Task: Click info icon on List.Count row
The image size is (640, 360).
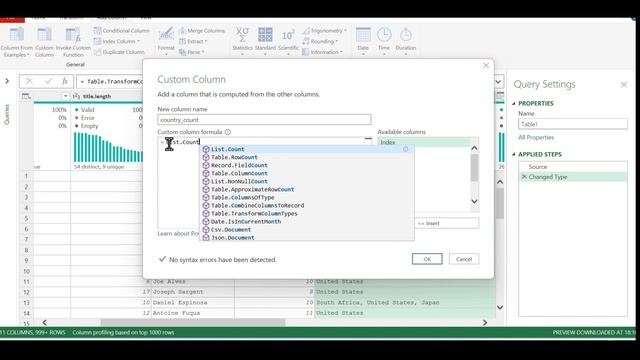Action: (405, 149)
